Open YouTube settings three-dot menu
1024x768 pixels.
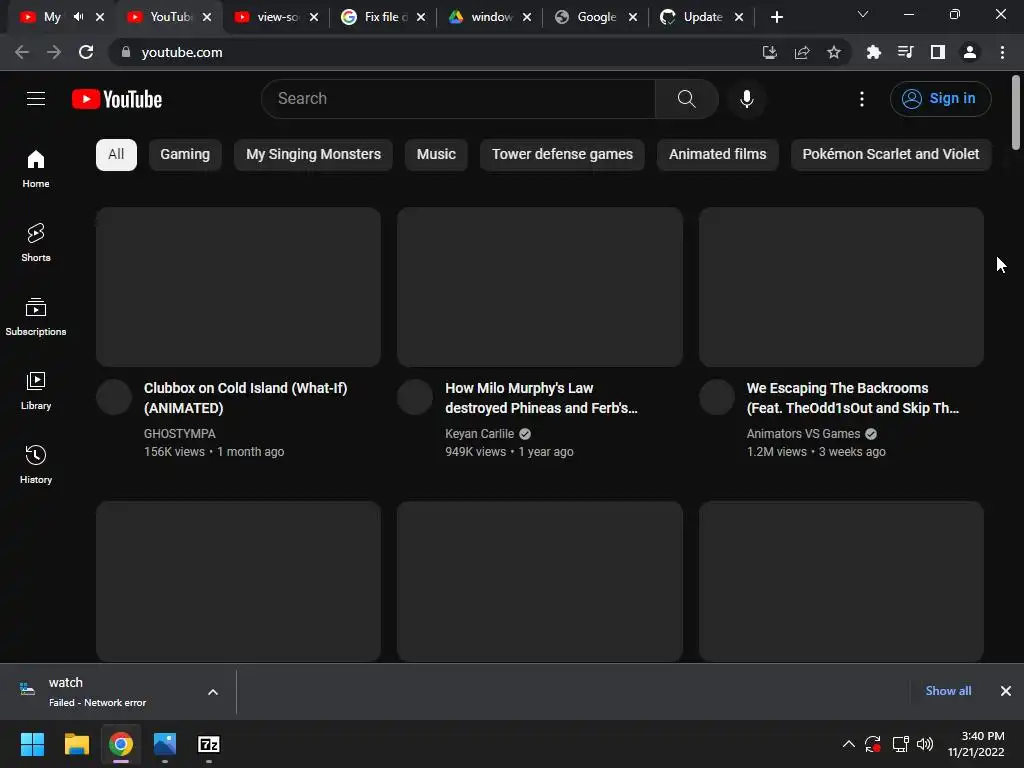click(862, 99)
